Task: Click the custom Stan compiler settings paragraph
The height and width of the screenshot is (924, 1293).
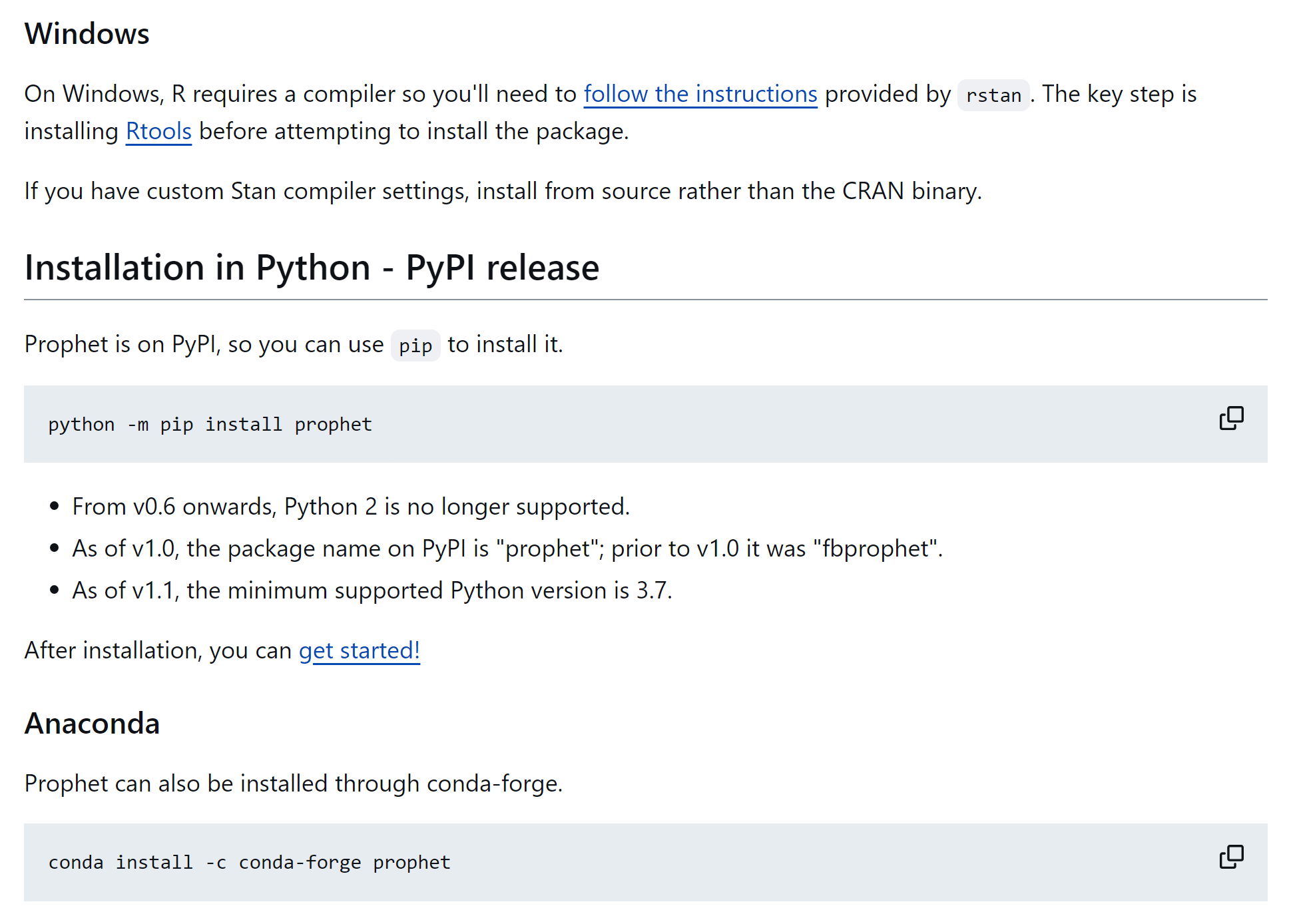Action: [x=503, y=191]
